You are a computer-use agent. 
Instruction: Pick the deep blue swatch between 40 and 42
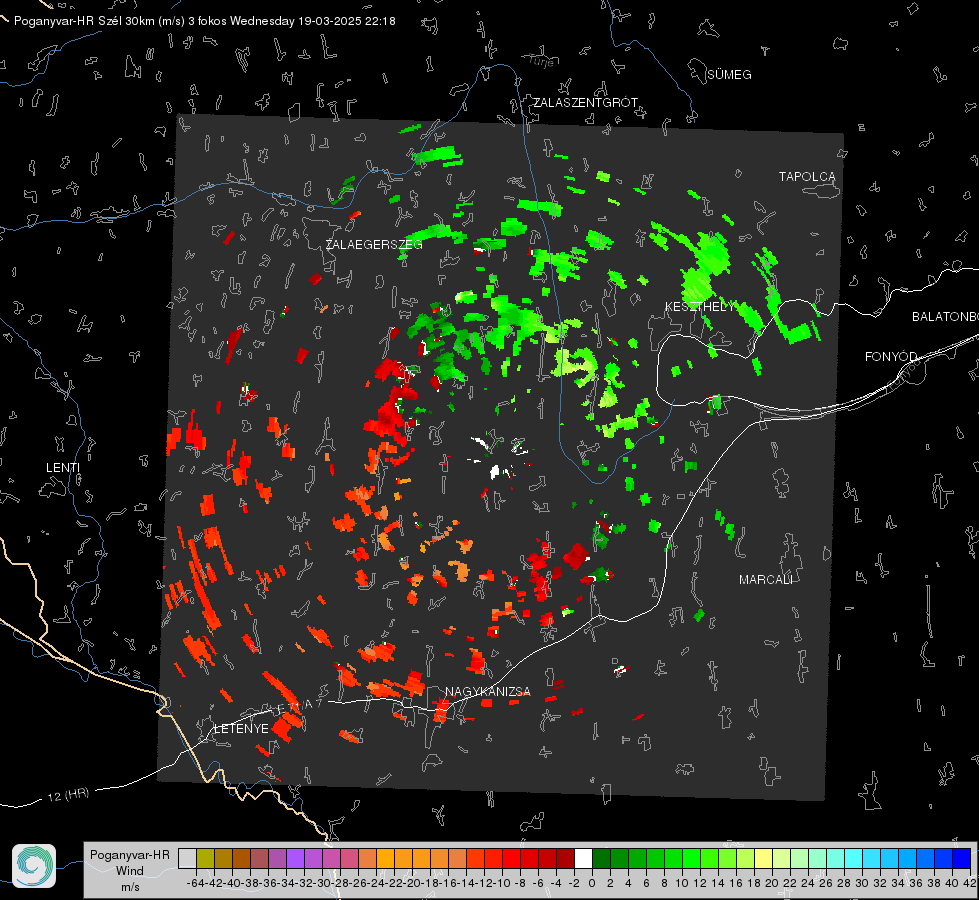962,858
